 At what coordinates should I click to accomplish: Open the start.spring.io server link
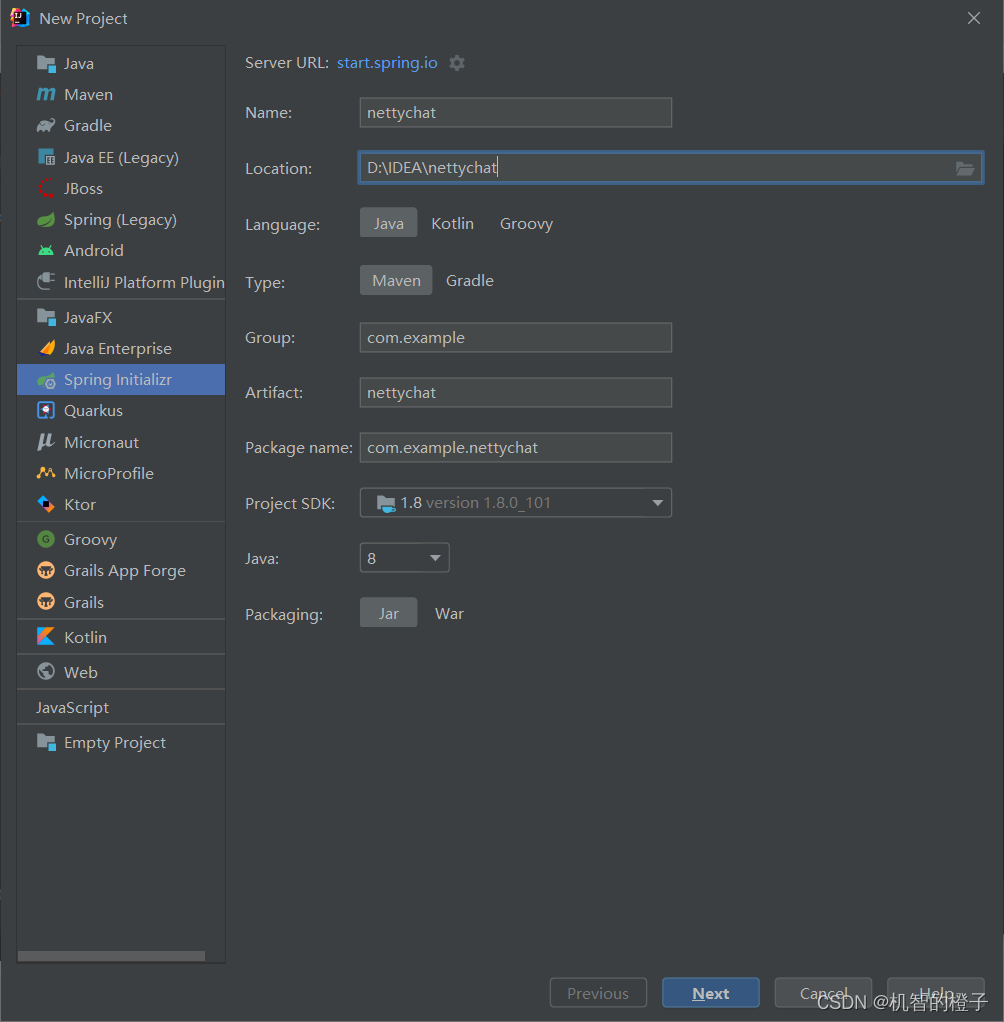coord(387,63)
